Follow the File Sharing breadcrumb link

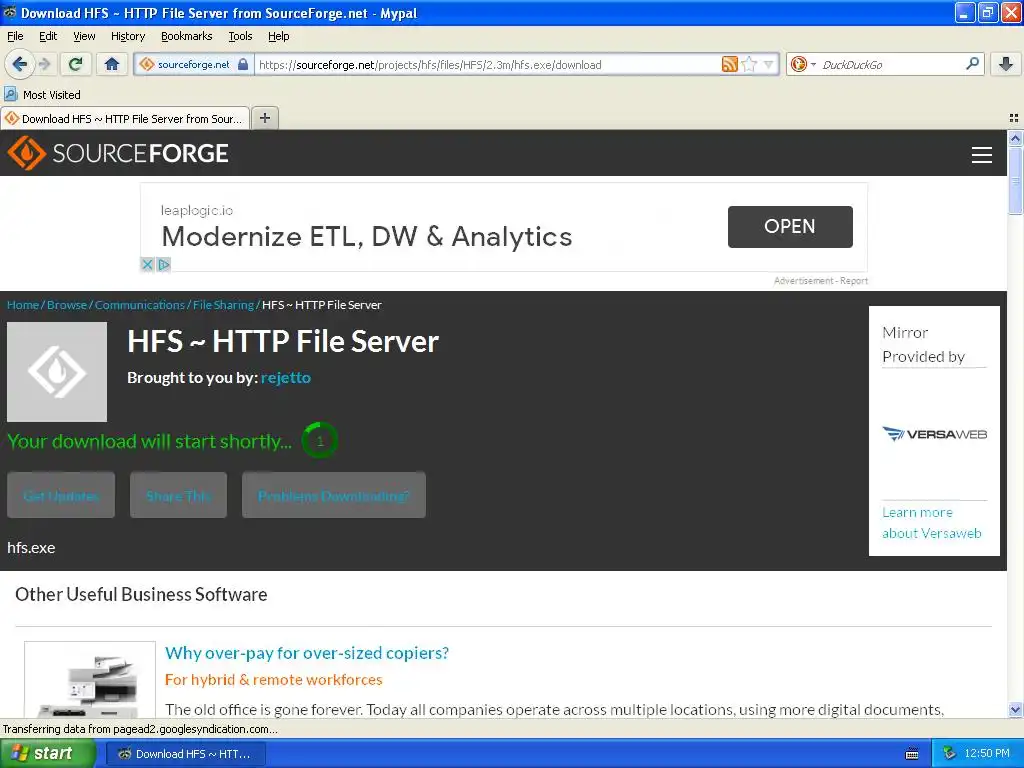pyautogui.click(x=223, y=305)
